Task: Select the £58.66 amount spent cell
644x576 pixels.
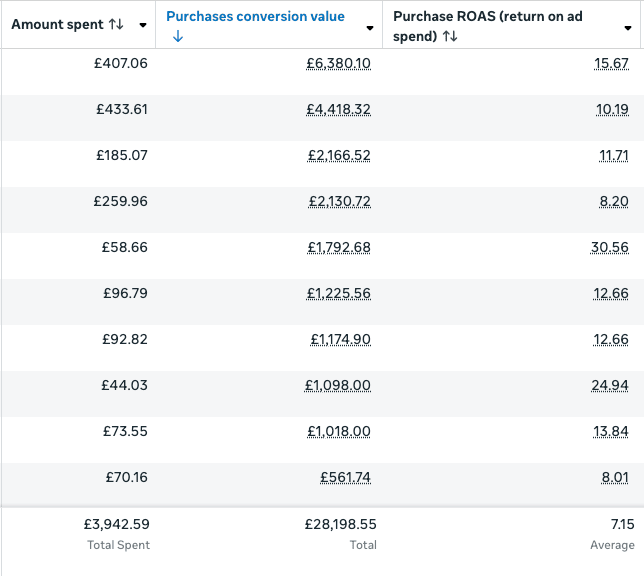Action: (124, 247)
